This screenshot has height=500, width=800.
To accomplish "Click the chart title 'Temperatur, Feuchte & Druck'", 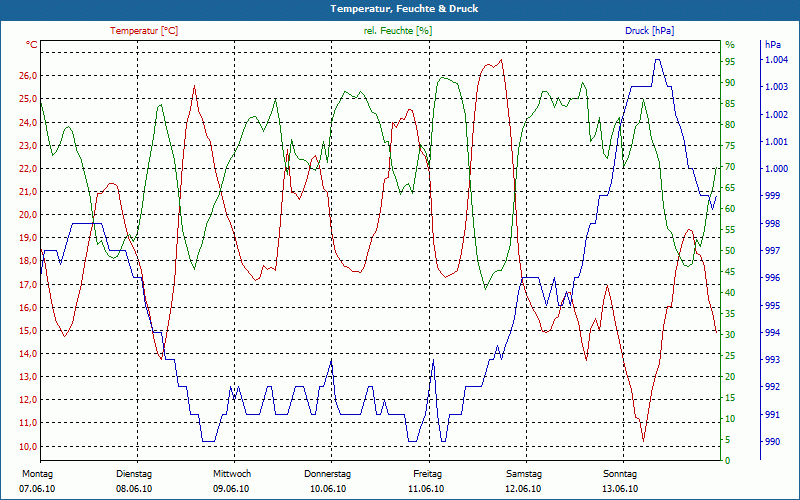I will click(x=404, y=9).
